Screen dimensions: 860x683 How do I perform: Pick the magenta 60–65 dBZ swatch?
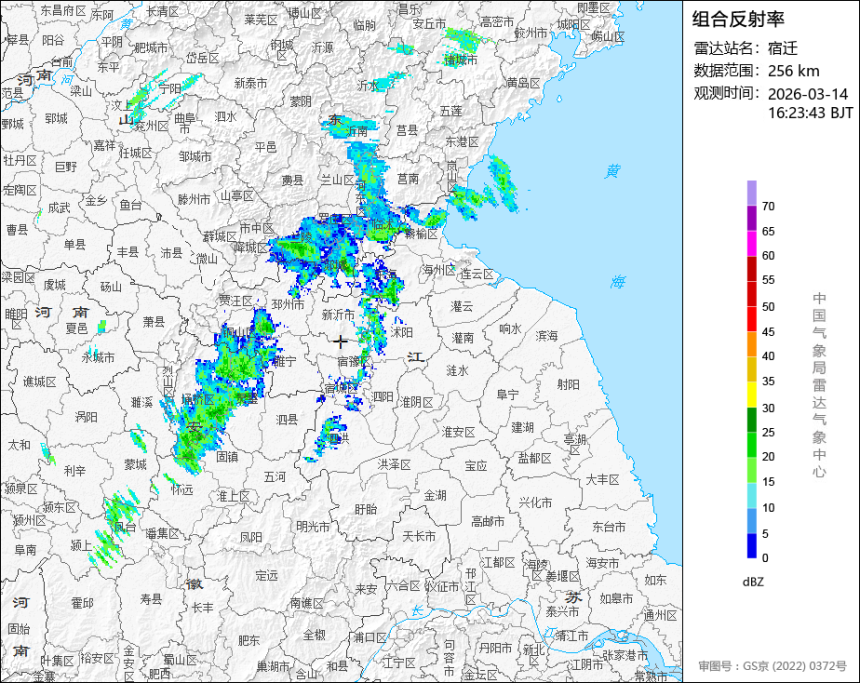pos(751,243)
